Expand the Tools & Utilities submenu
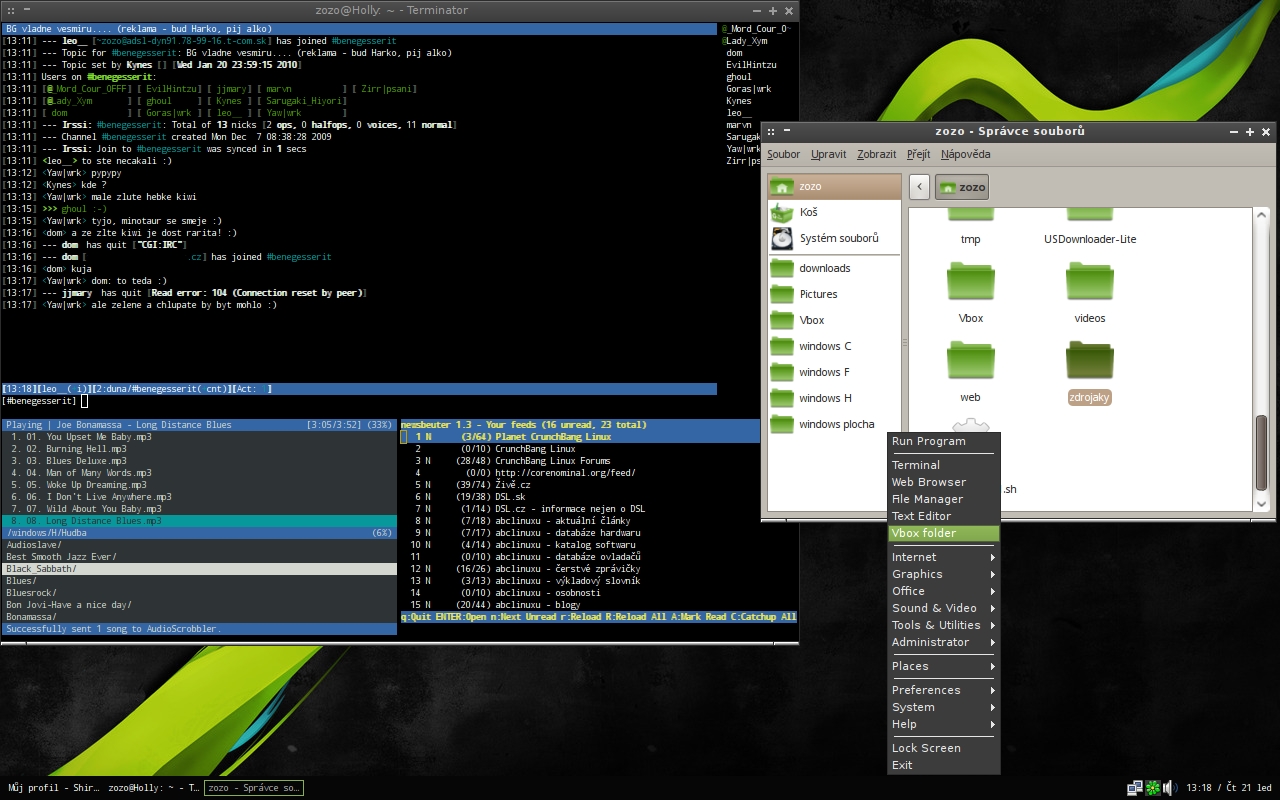This screenshot has width=1280, height=800. [944, 625]
